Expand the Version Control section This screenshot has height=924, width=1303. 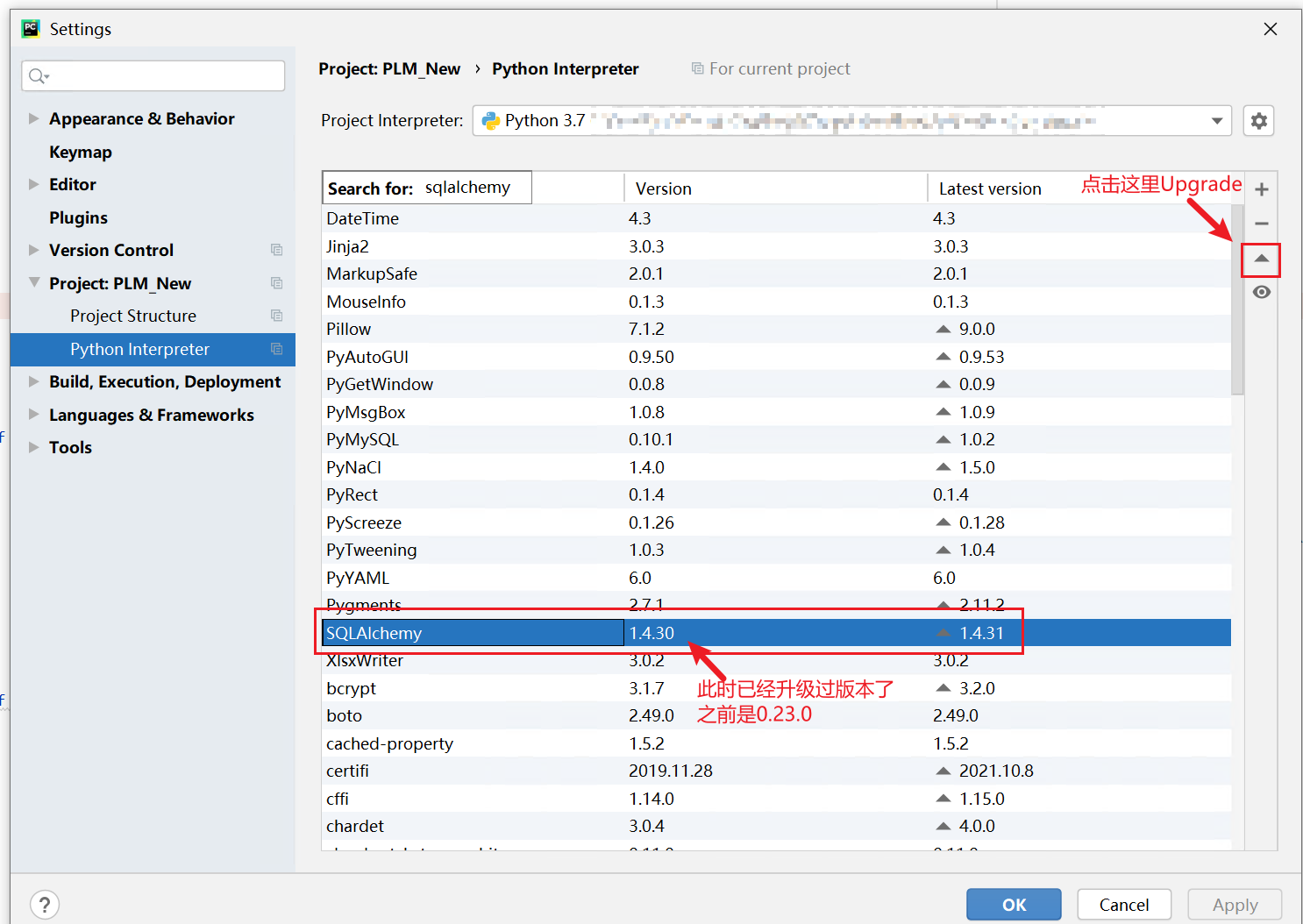click(33, 250)
